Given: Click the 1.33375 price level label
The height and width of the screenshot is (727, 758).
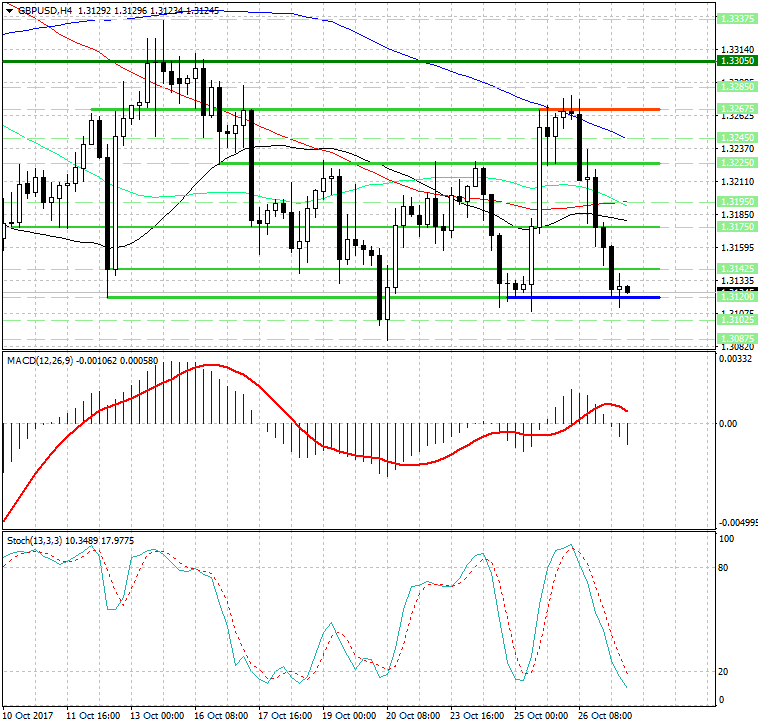Looking at the screenshot, I should pyautogui.click(x=736, y=18).
